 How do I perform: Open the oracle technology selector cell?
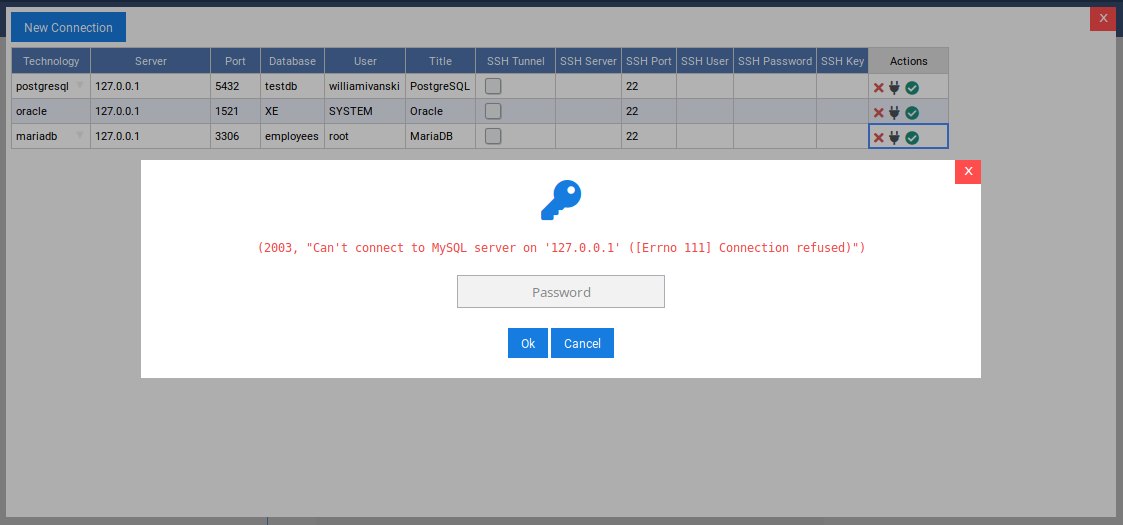51,111
